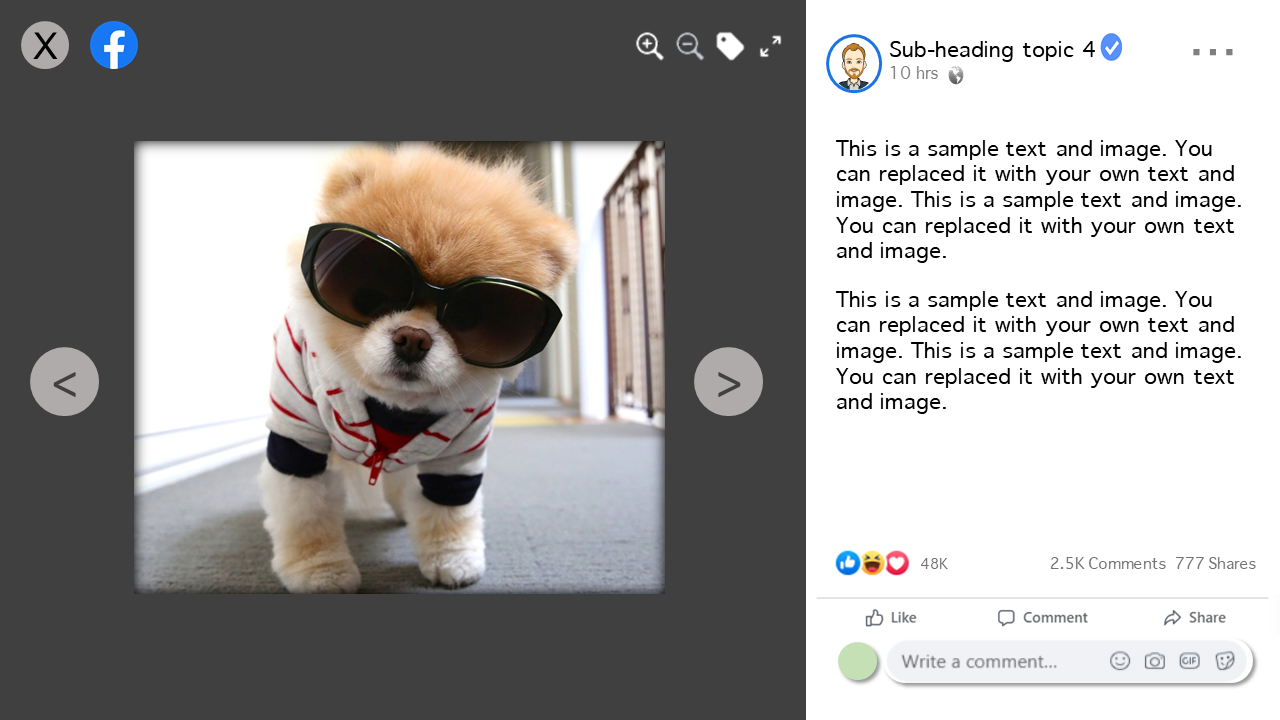Tag the photo using the tag icon
This screenshot has width=1280, height=720.
(x=730, y=46)
